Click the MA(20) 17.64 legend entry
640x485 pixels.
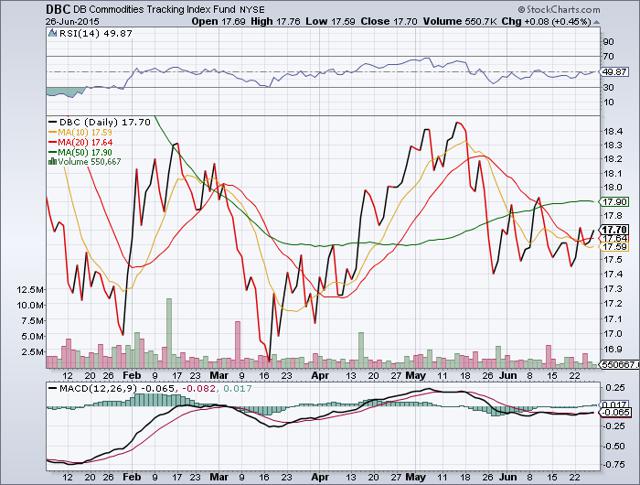pos(80,142)
